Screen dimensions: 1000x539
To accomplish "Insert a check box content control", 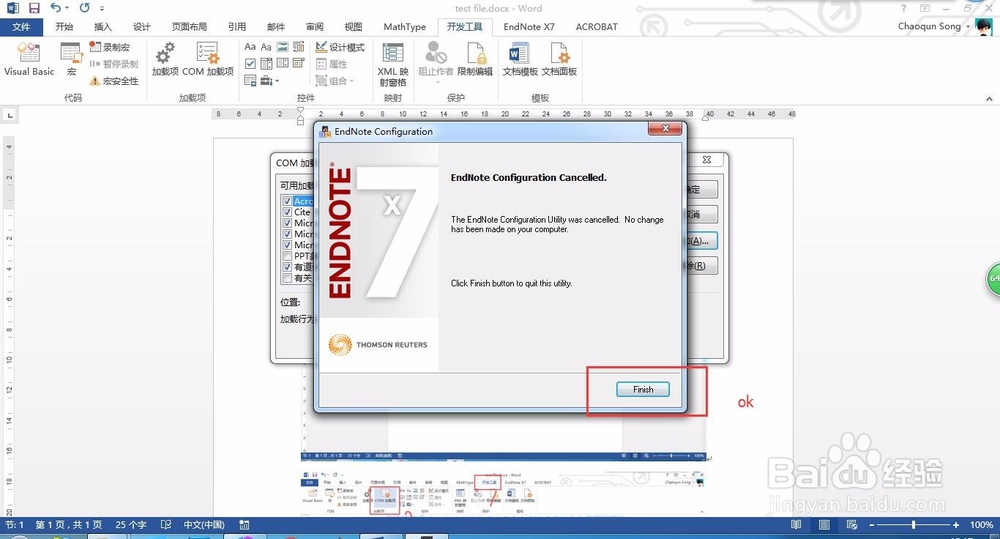I will pyautogui.click(x=250, y=63).
